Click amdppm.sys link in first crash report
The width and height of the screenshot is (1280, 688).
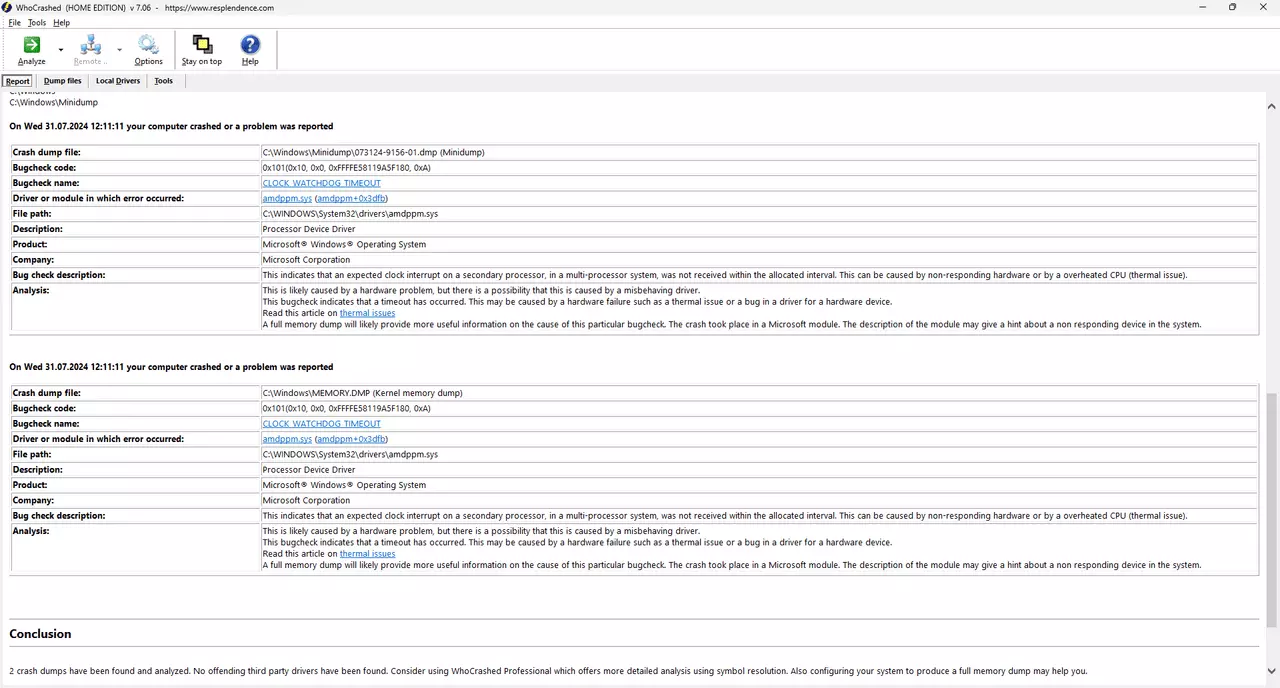[287, 198]
